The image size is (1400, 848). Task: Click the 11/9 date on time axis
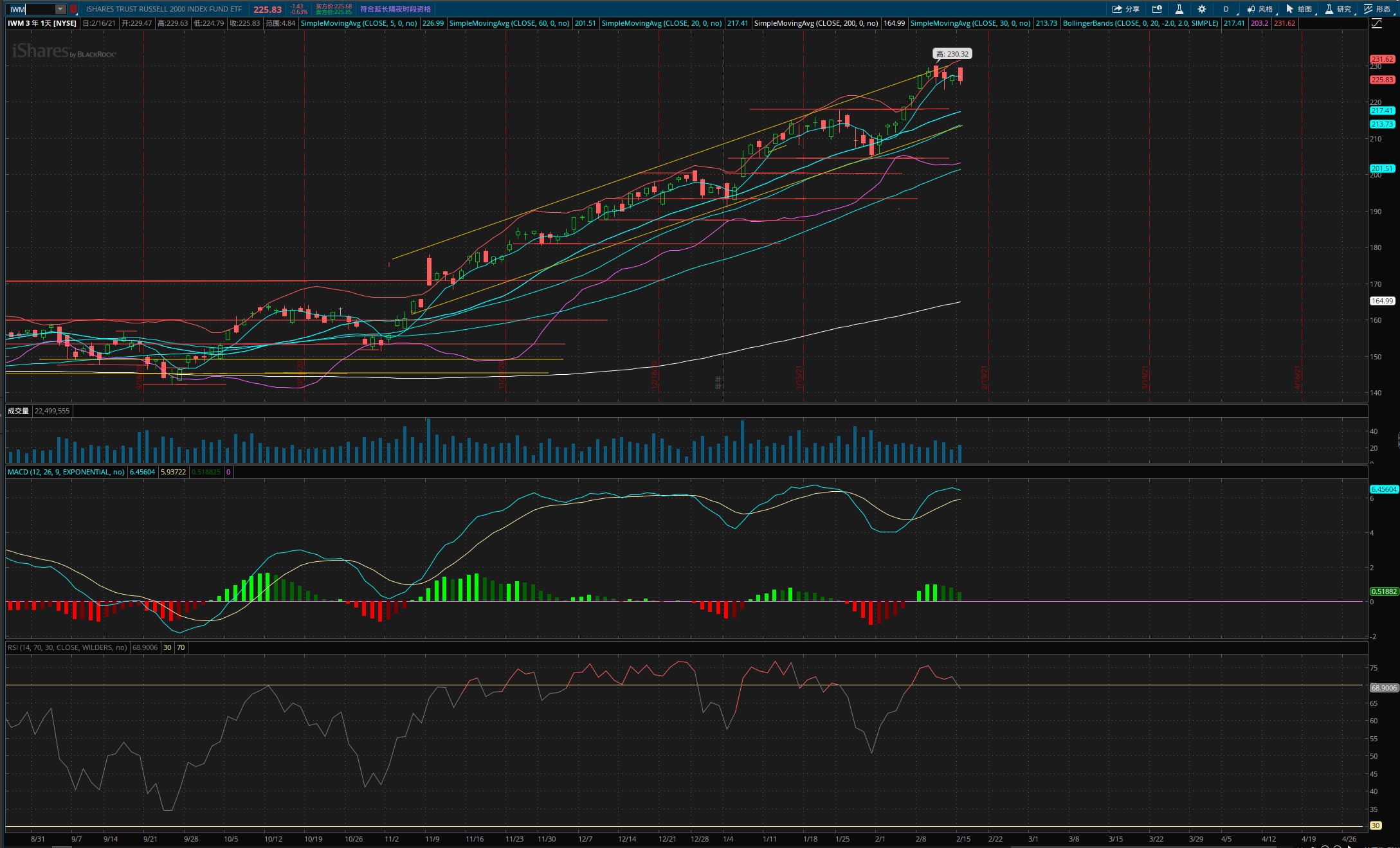[x=432, y=839]
